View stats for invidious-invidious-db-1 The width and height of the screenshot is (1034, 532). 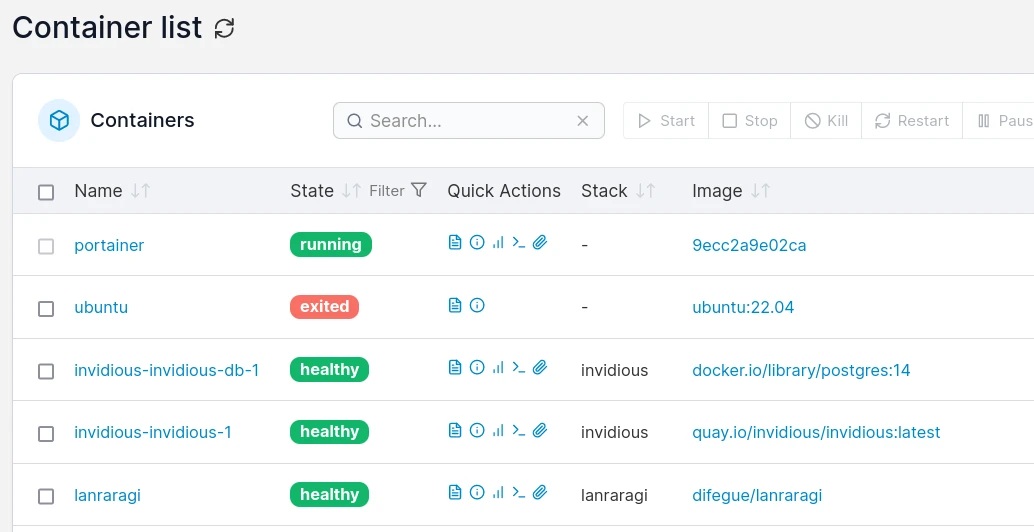(498, 368)
